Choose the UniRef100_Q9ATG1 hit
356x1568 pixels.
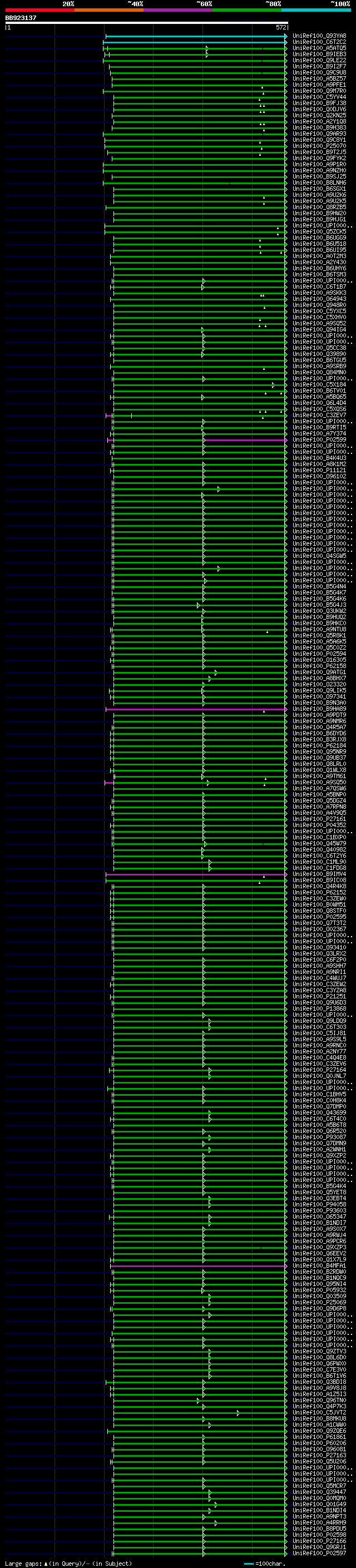[319, 672]
